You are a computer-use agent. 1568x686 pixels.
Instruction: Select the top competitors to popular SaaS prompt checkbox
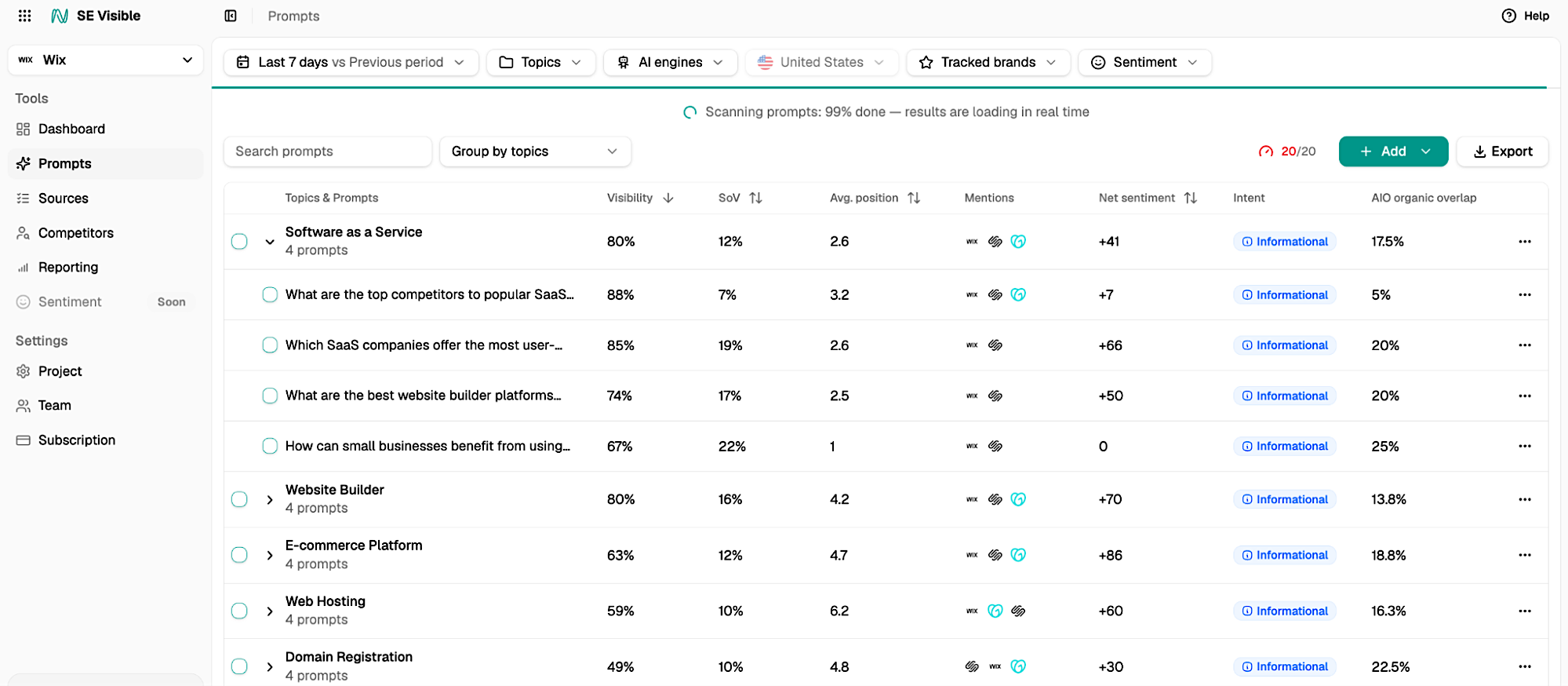point(270,295)
